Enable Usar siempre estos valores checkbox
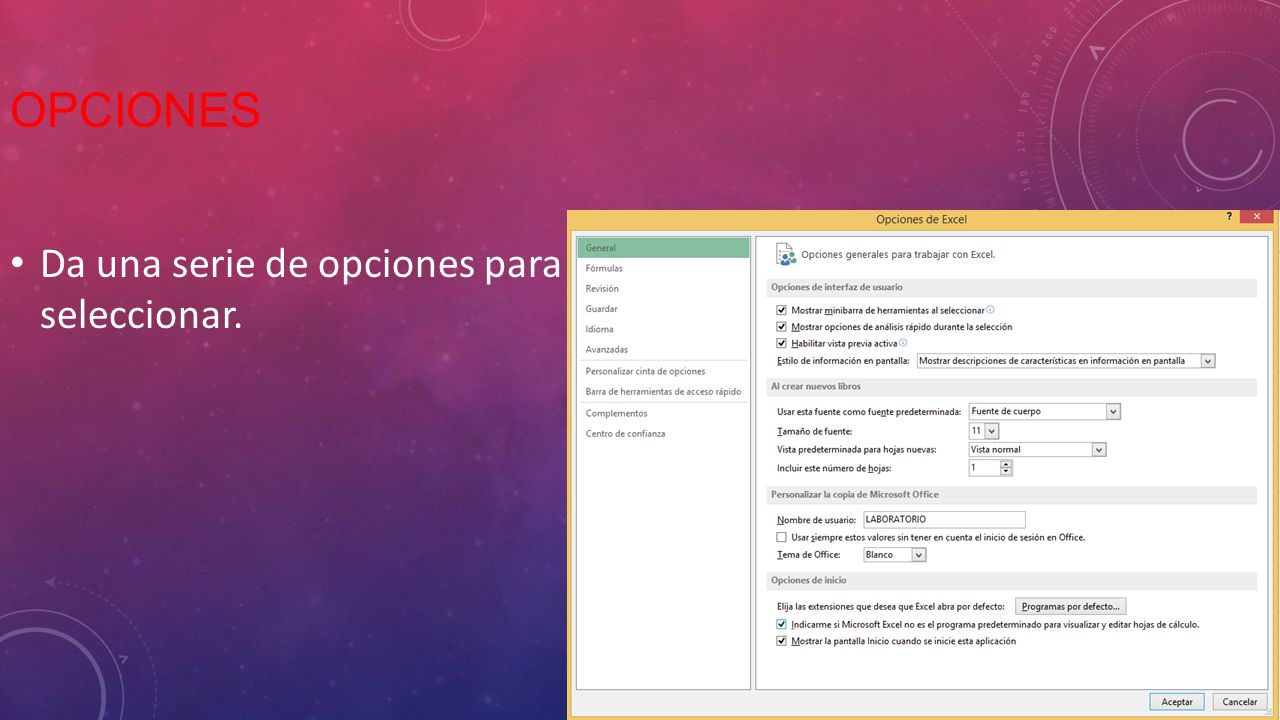The image size is (1280, 720). [782, 537]
